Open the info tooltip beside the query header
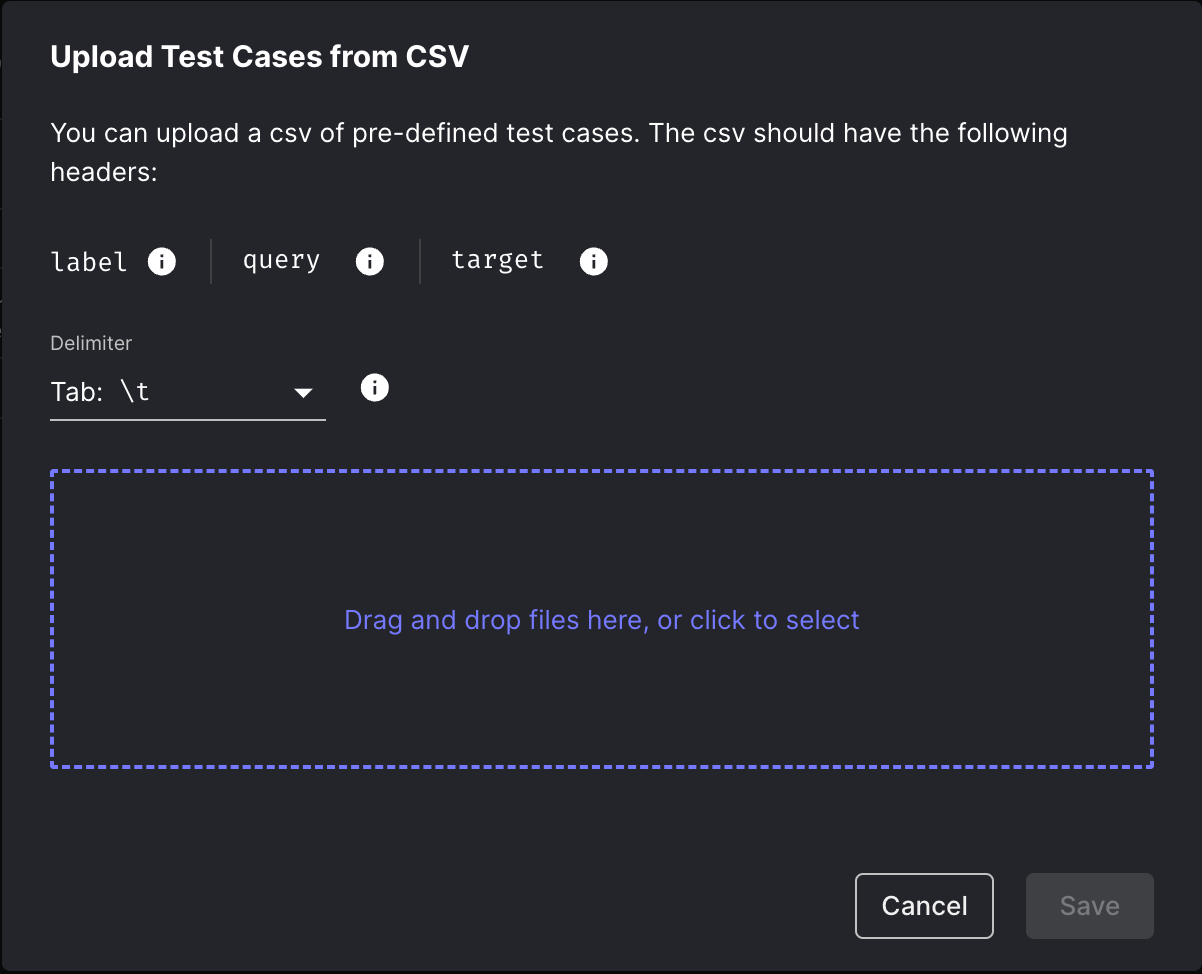Screen dimensions: 1202x974 pos(370,261)
